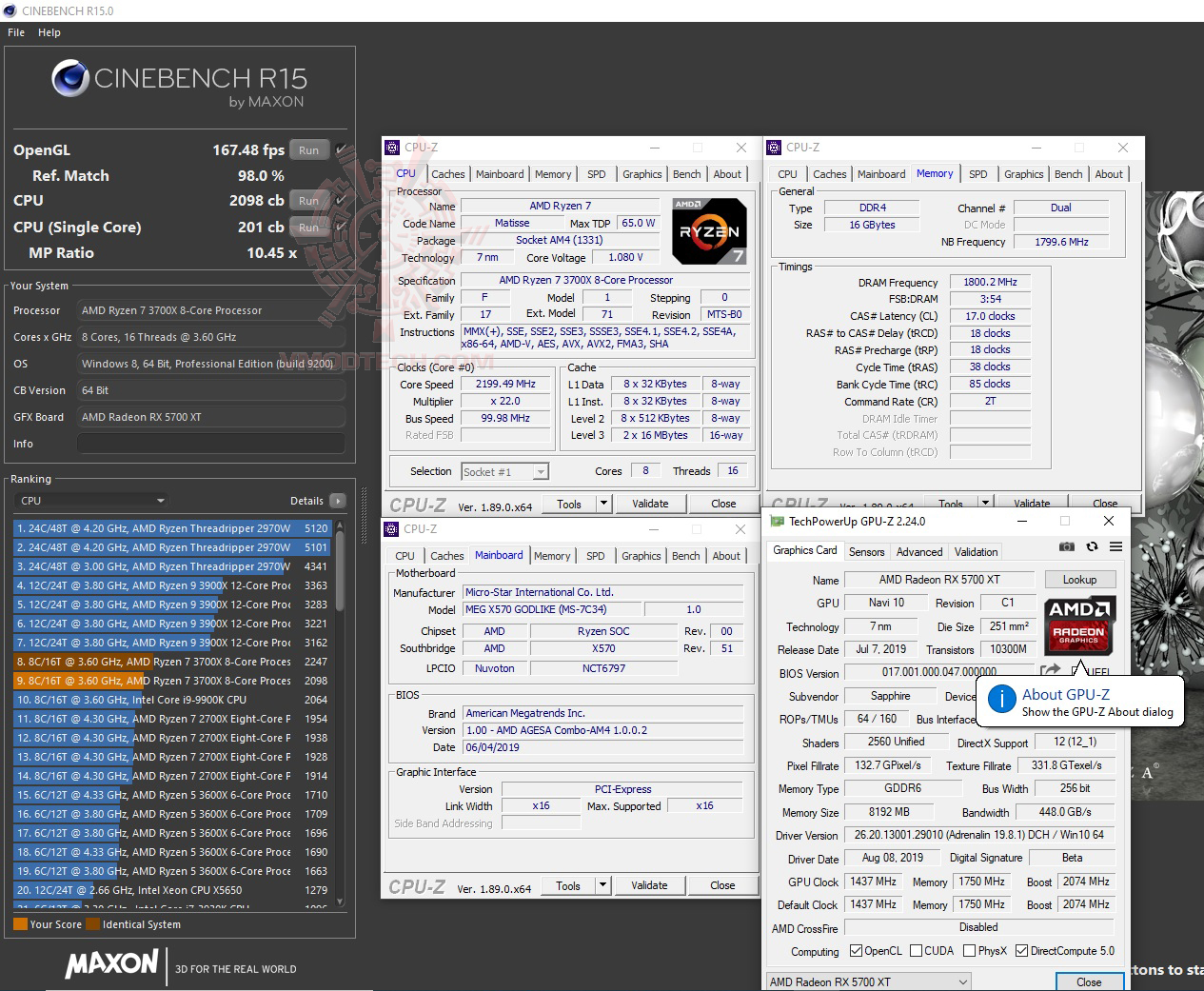The height and width of the screenshot is (991, 1204).
Task: Click the Lookup button in GPU-Z
Action: (1079, 580)
